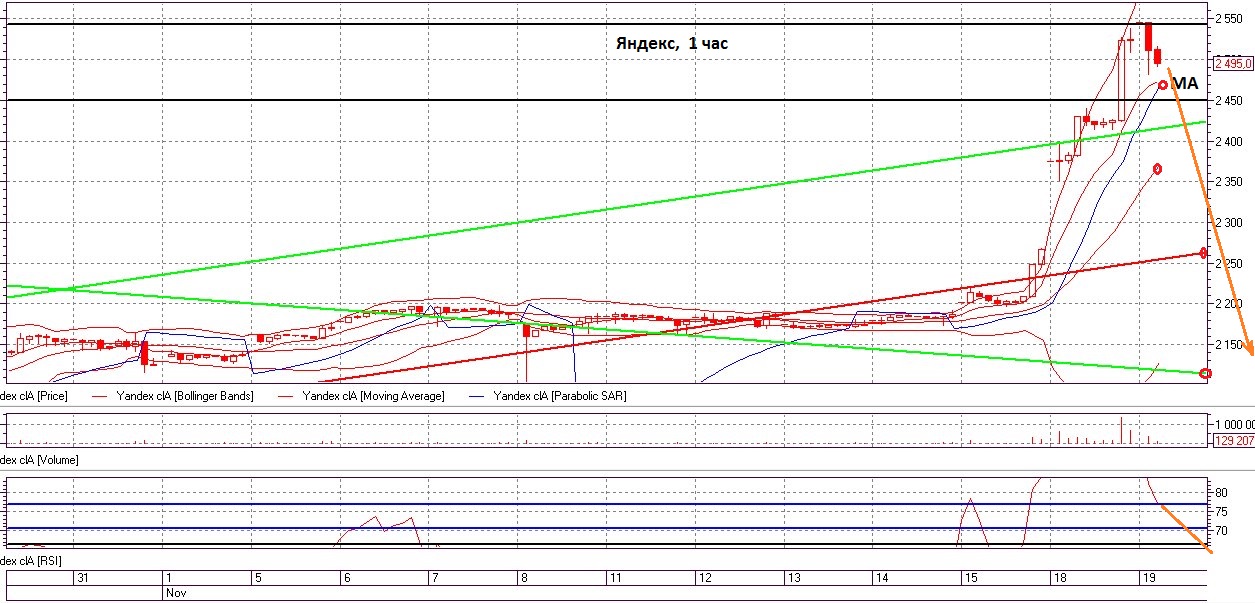
Task: Click date label 12 on time axis
Action: (x=704, y=578)
